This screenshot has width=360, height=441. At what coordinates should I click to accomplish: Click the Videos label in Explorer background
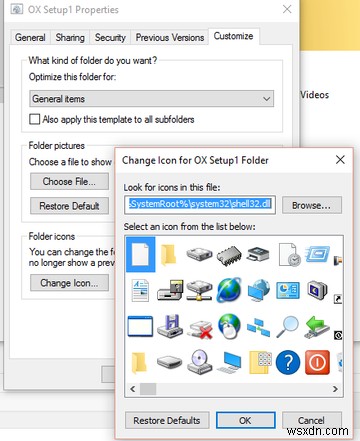pyautogui.click(x=314, y=95)
